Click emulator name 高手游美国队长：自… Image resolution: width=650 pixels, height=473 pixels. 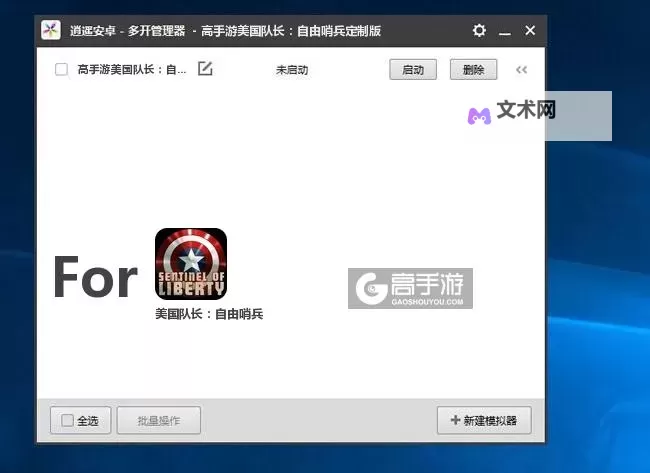(132, 70)
